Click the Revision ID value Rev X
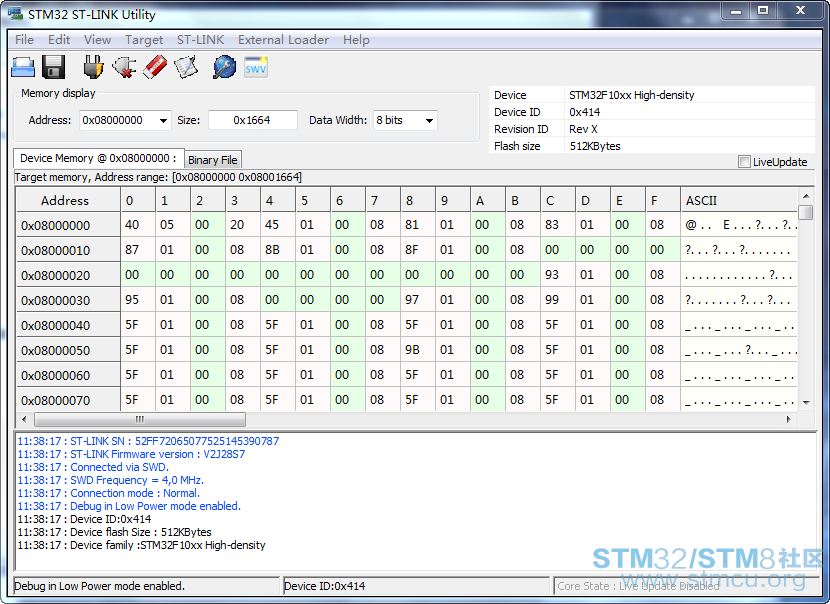830x604 pixels. (583, 129)
